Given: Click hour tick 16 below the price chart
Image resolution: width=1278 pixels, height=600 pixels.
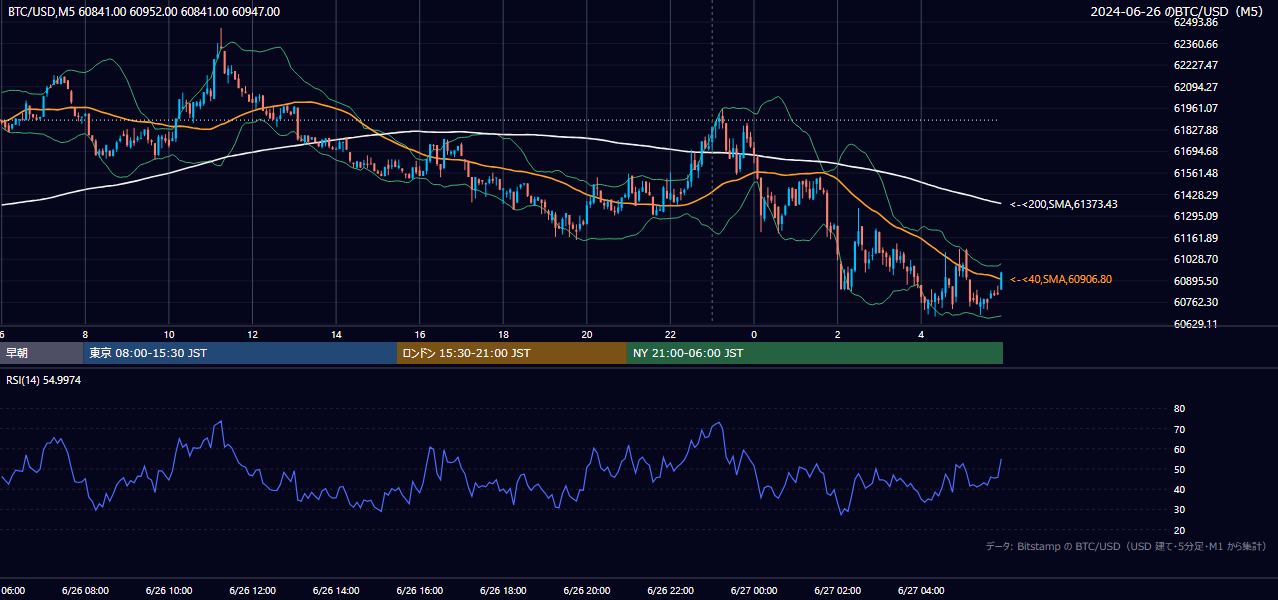Looking at the screenshot, I should 420,334.
